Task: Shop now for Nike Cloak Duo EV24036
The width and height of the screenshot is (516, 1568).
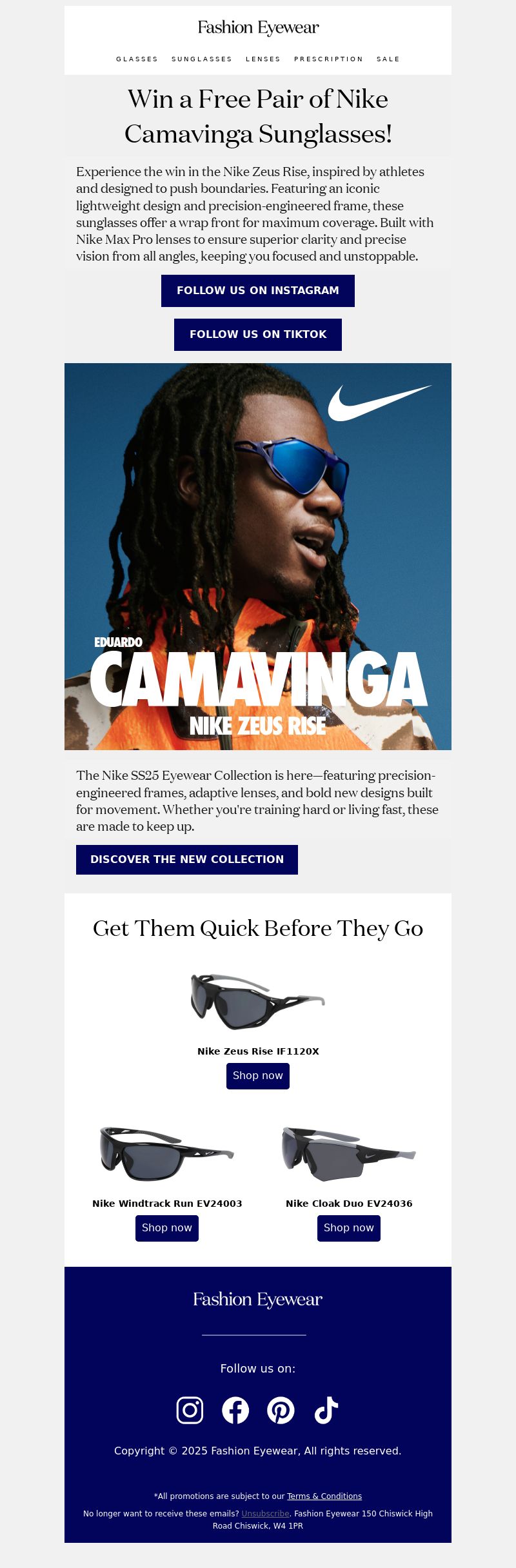Action: coord(349,1228)
